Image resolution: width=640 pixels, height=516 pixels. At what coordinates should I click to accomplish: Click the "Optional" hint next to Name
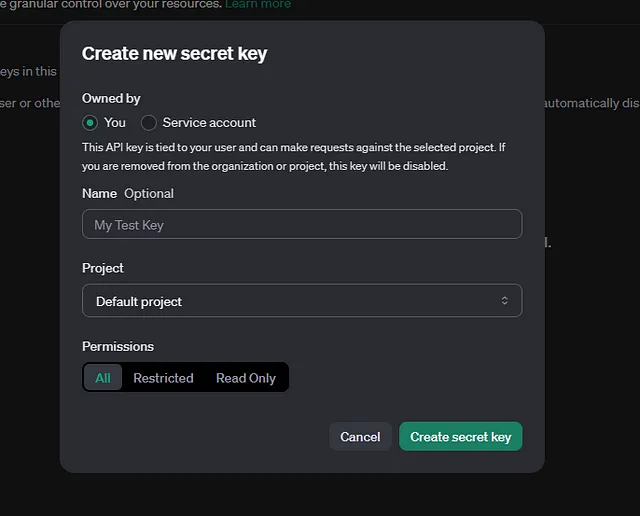[x=149, y=194]
